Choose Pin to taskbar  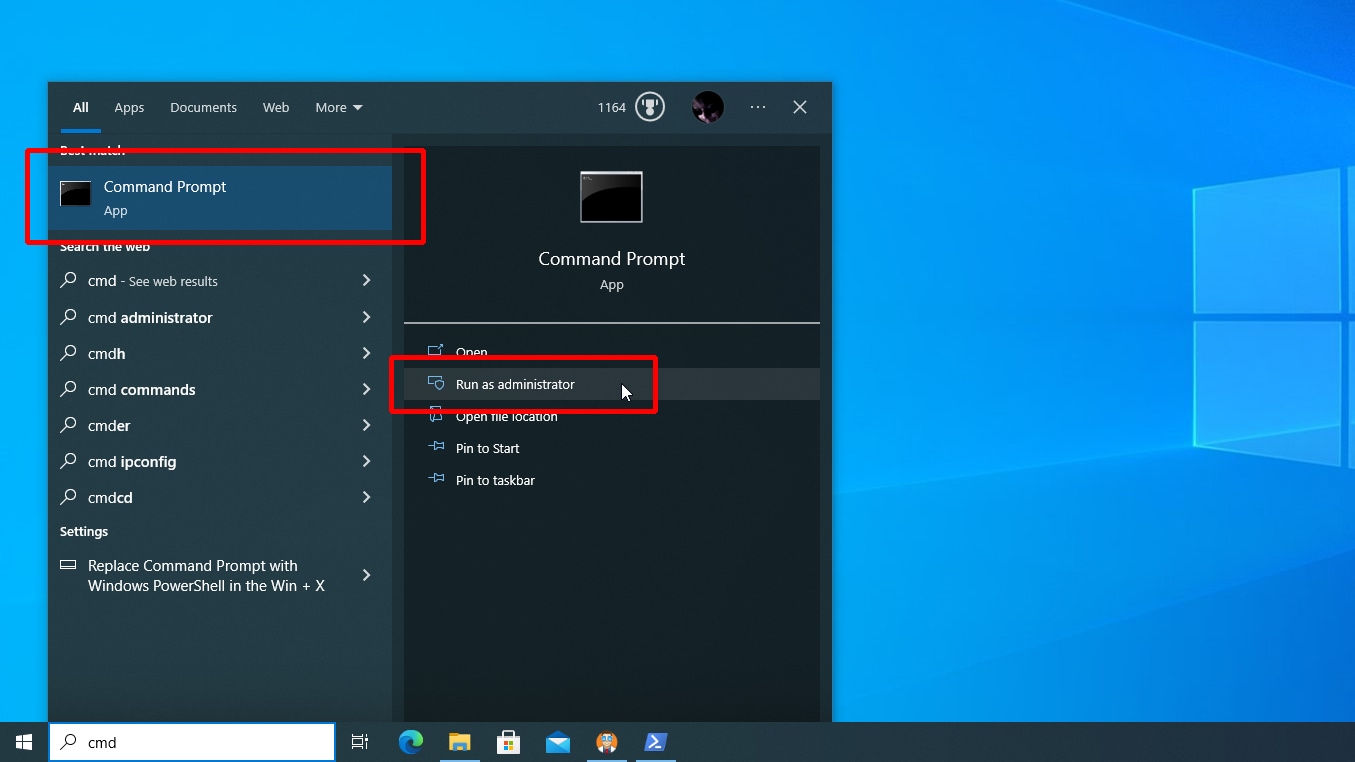(x=611, y=480)
